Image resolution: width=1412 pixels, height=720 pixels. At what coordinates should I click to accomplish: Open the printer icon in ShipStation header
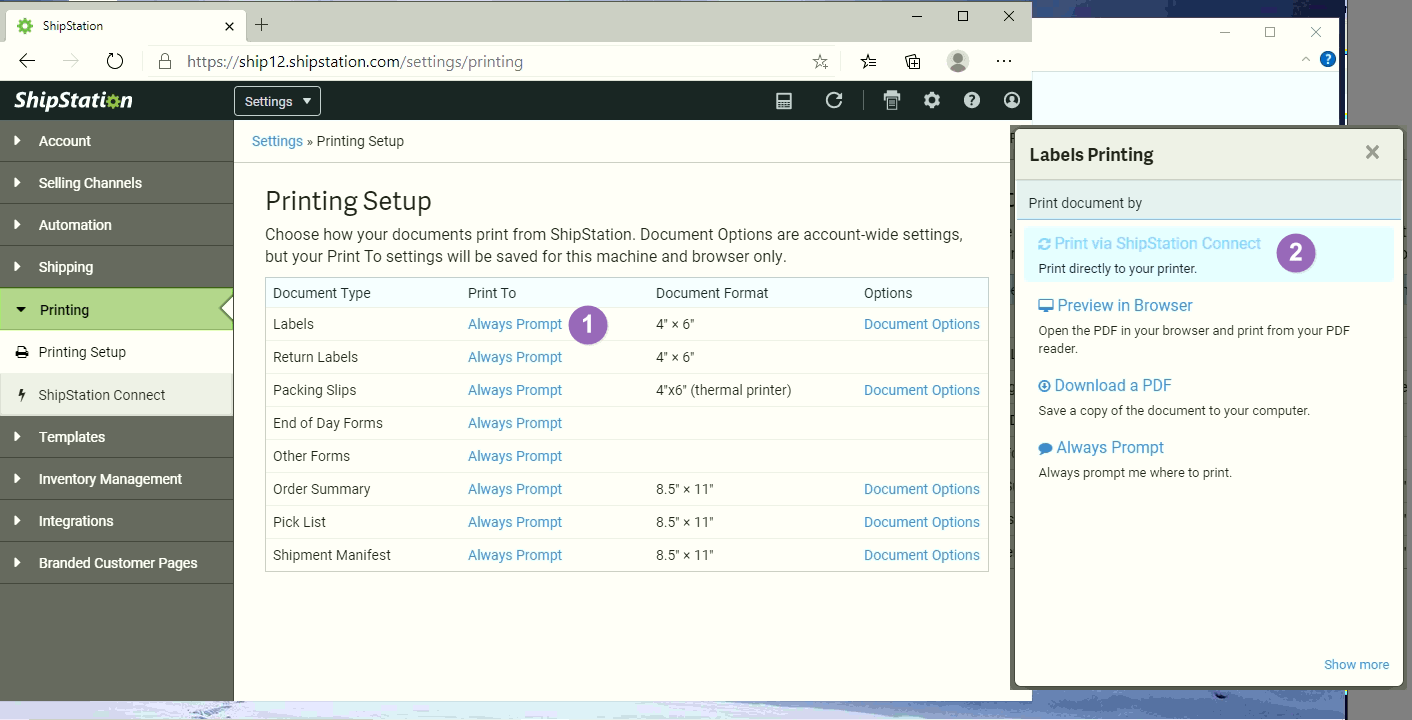click(x=892, y=100)
